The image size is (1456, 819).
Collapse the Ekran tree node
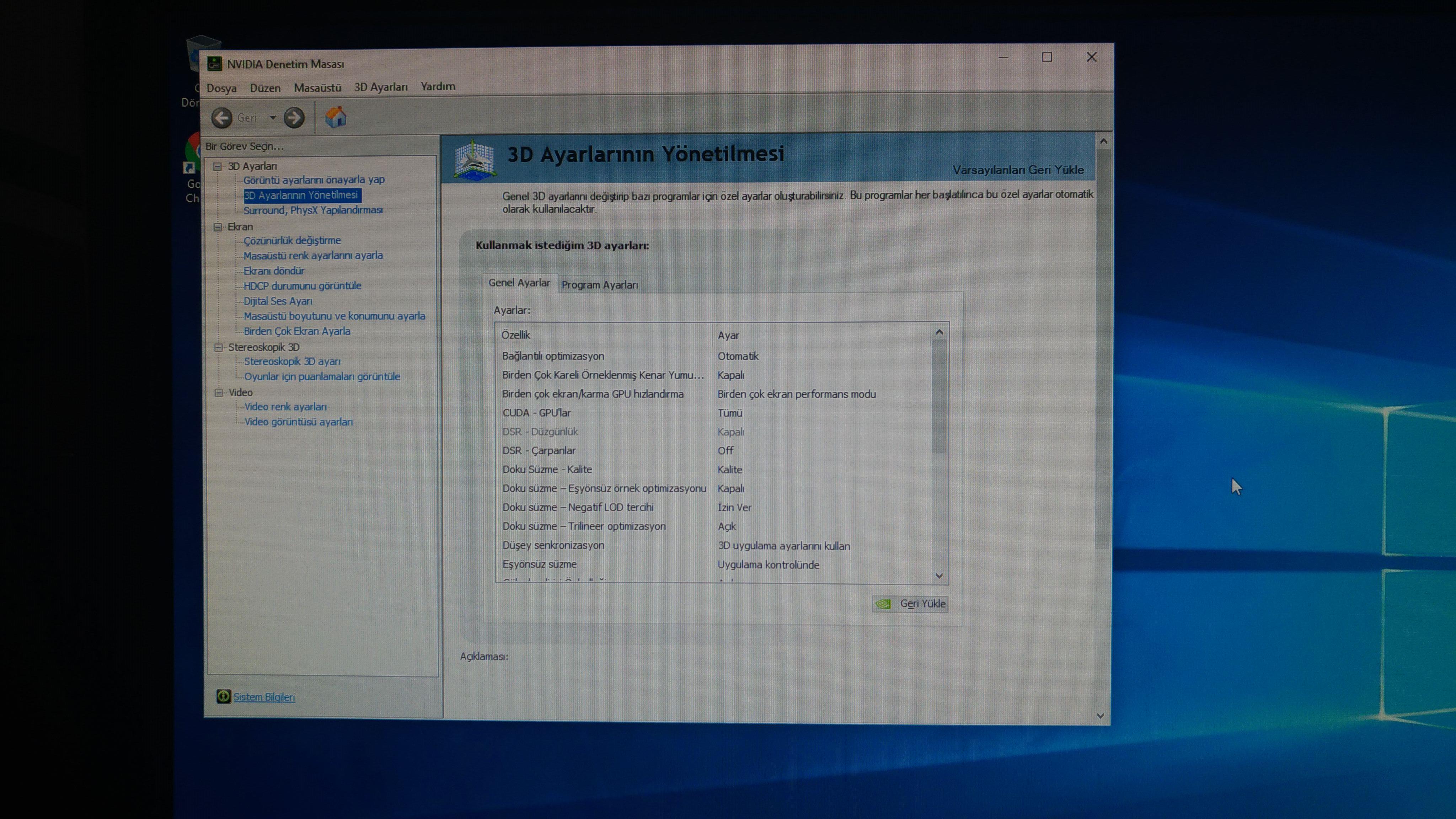(x=218, y=227)
